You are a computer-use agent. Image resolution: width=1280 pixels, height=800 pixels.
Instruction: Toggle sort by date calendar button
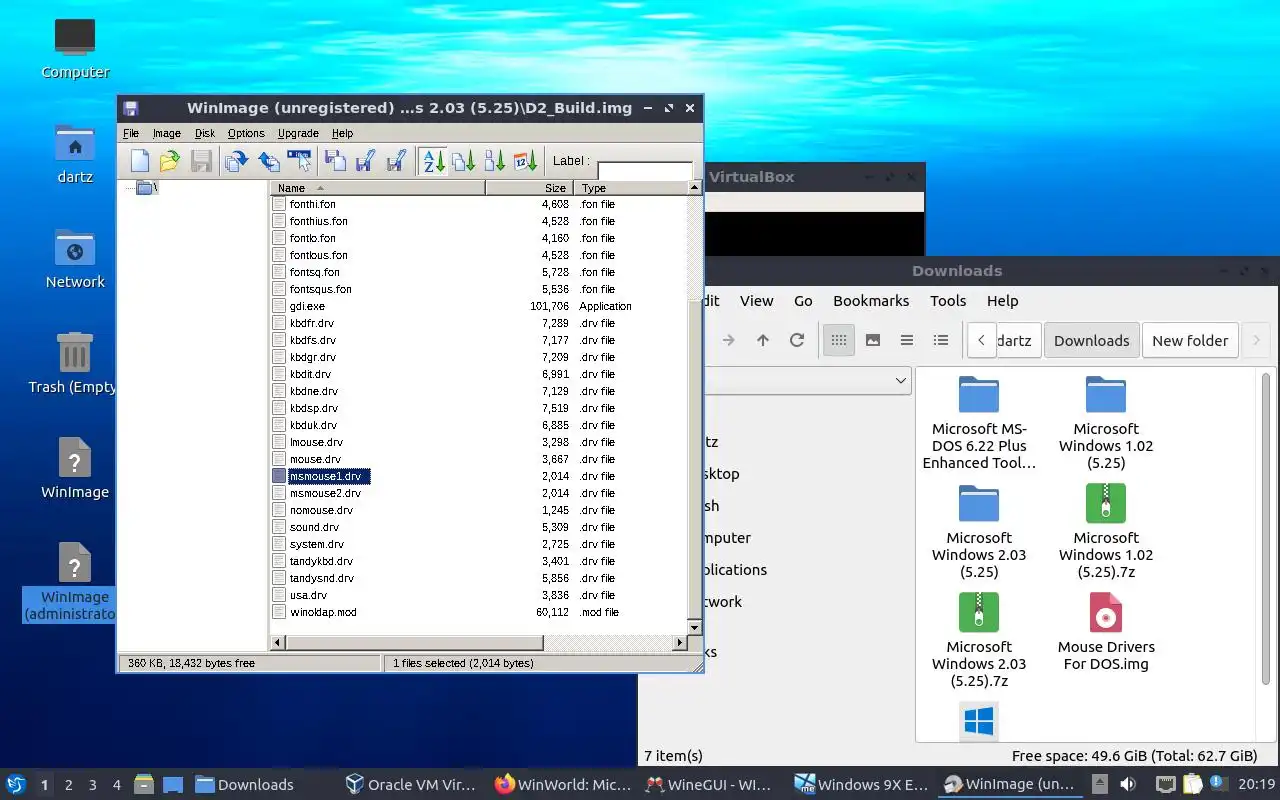[525, 161]
